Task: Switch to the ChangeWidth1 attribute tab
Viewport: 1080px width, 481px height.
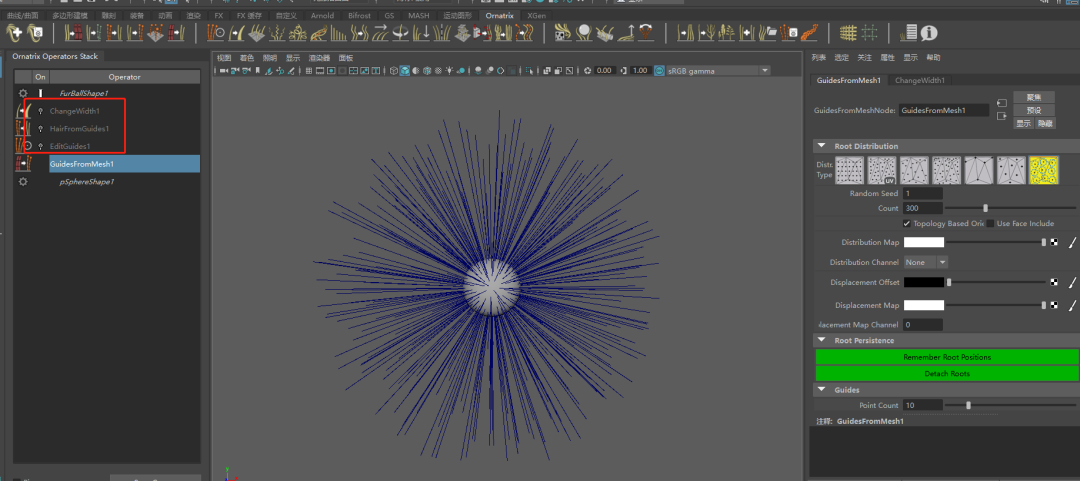Action: [x=920, y=80]
